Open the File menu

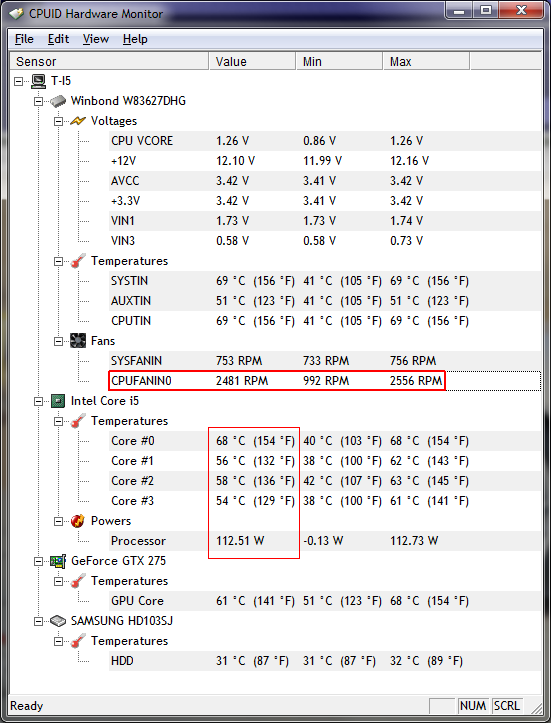pos(24,39)
